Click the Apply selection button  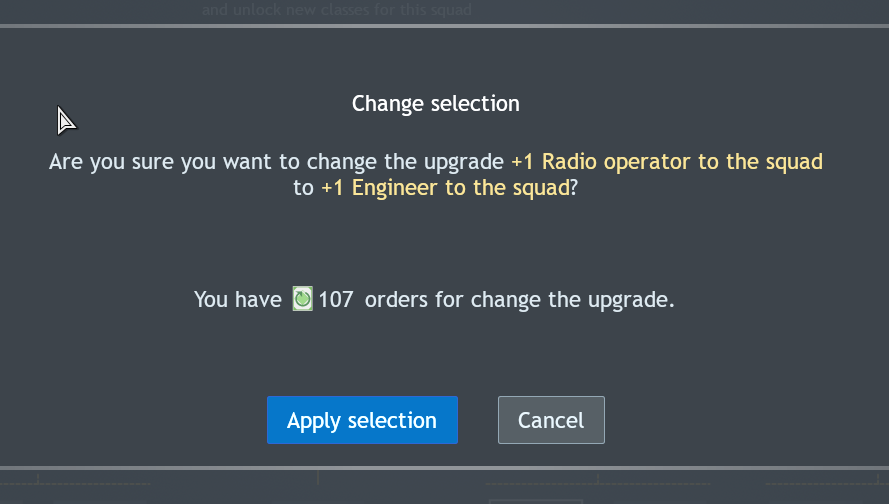click(362, 420)
